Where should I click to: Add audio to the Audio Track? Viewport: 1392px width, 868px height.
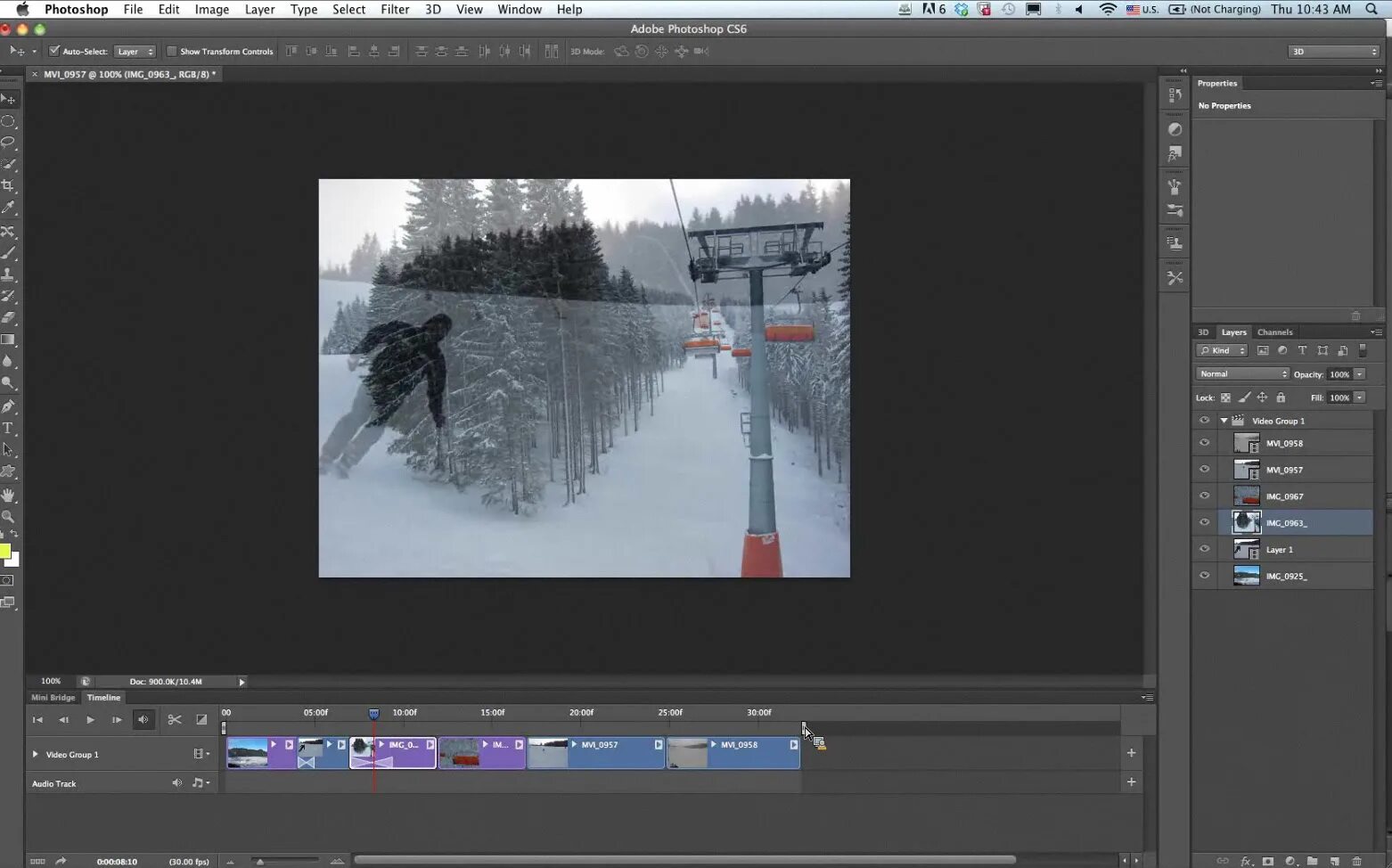pos(1131,782)
